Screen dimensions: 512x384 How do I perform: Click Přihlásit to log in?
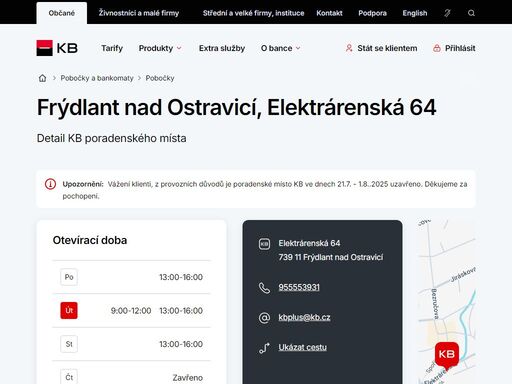point(460,48)
